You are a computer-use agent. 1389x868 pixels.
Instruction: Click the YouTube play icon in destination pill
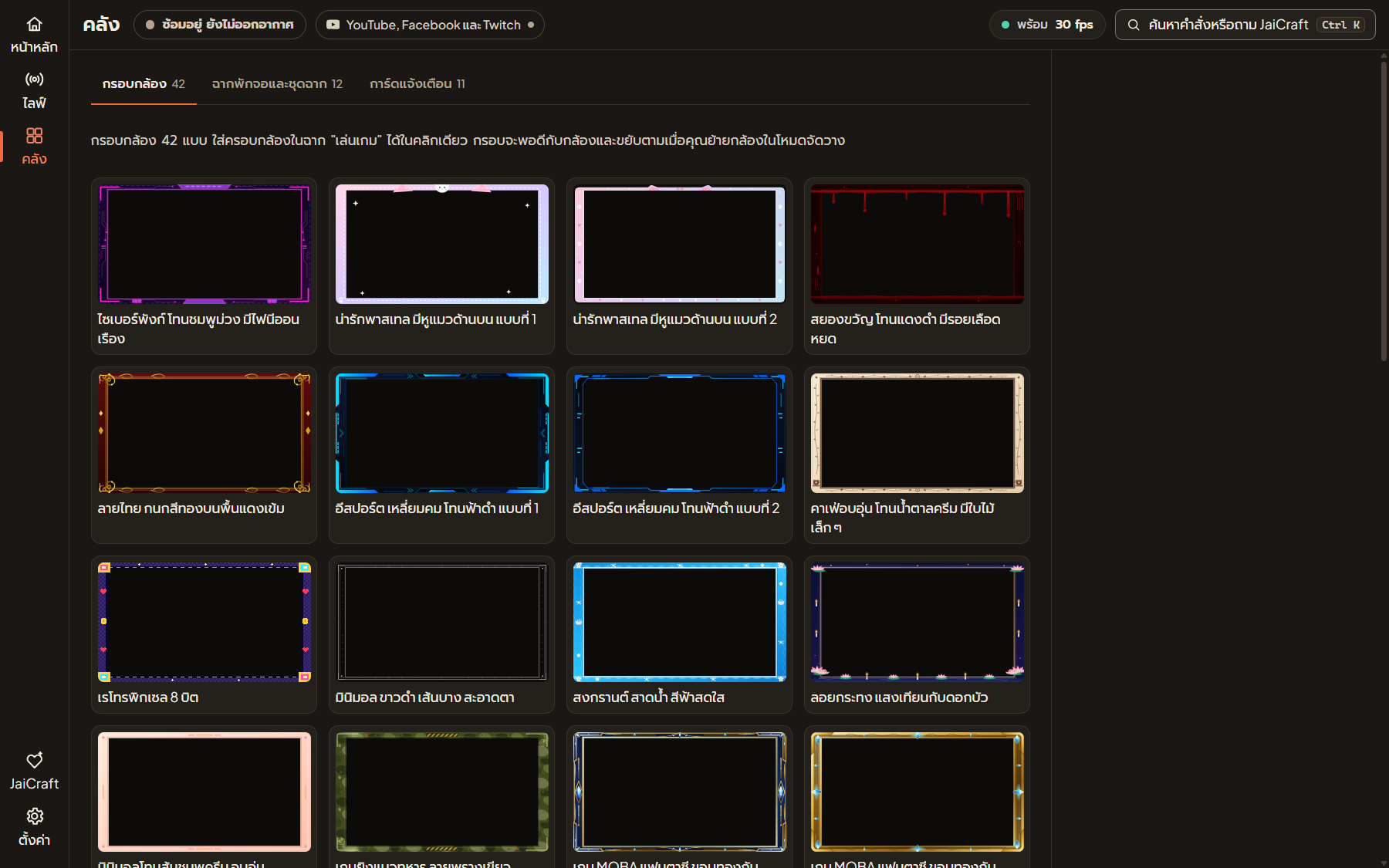[333, 25]
